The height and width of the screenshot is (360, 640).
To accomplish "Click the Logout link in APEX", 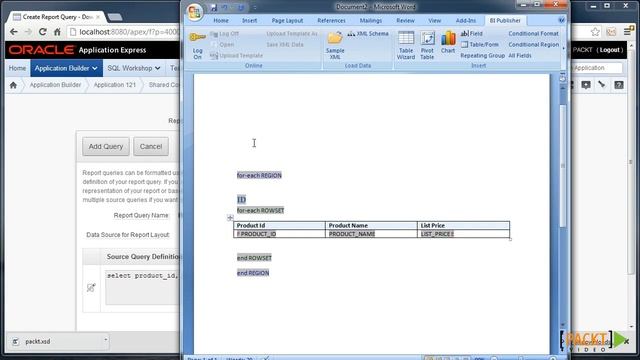I will tap(610, 50).
